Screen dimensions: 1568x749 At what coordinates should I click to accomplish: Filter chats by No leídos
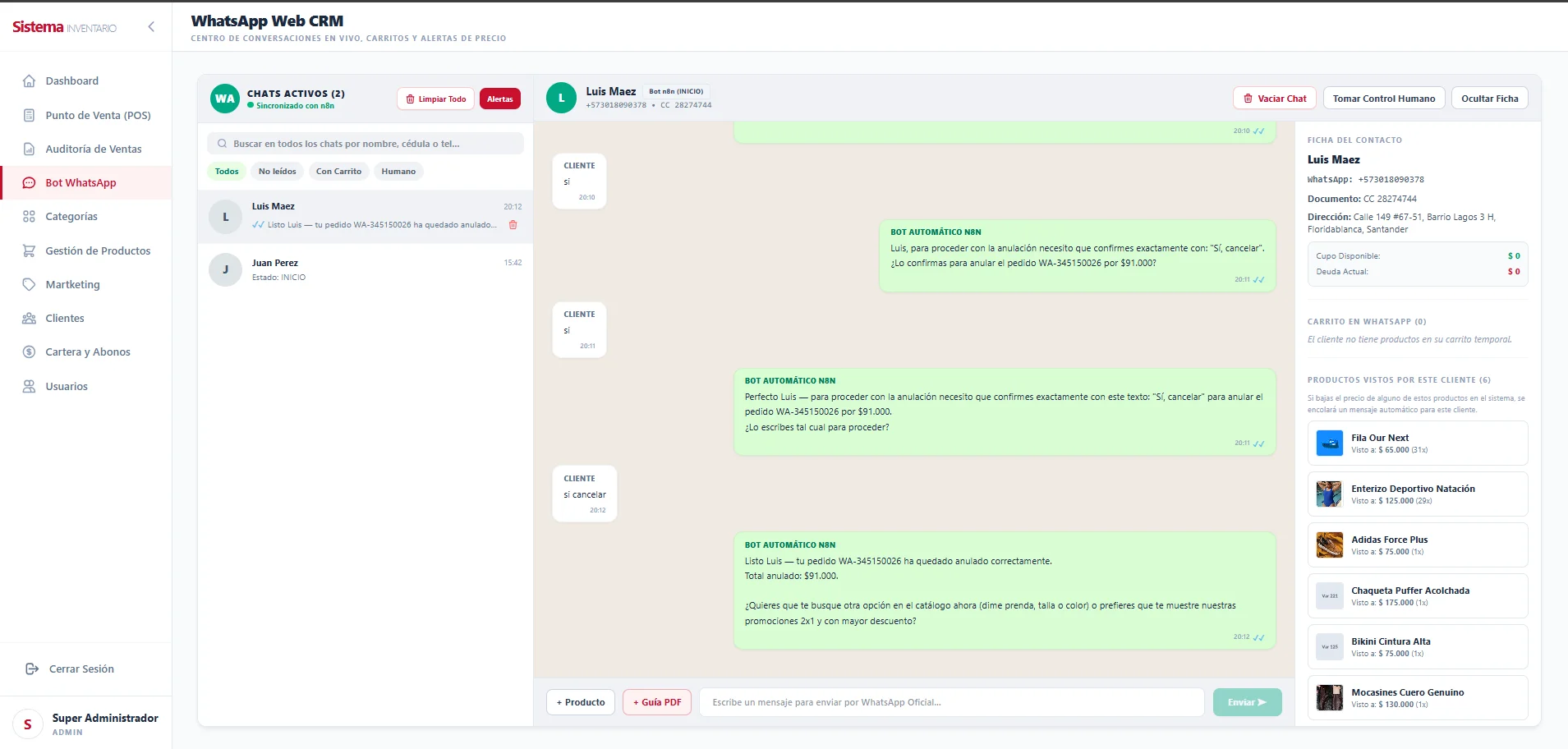[x=277, y=172]
